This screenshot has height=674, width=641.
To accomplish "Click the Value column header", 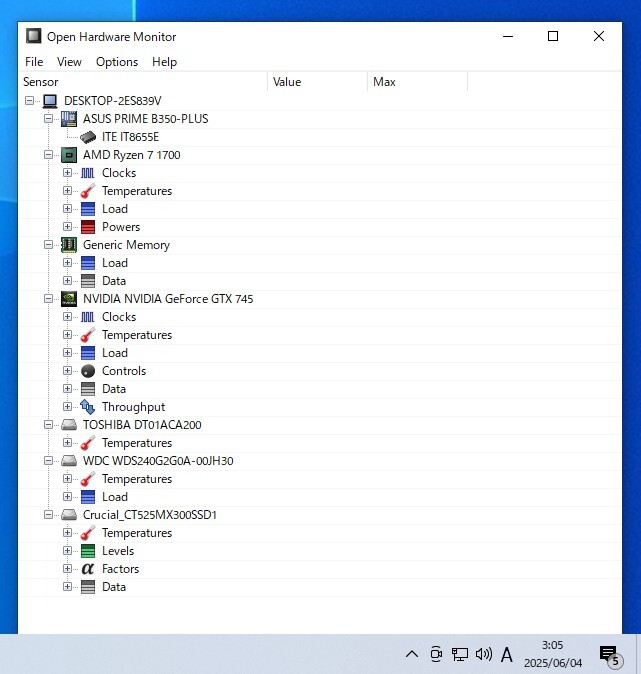I will click(318, 82).
